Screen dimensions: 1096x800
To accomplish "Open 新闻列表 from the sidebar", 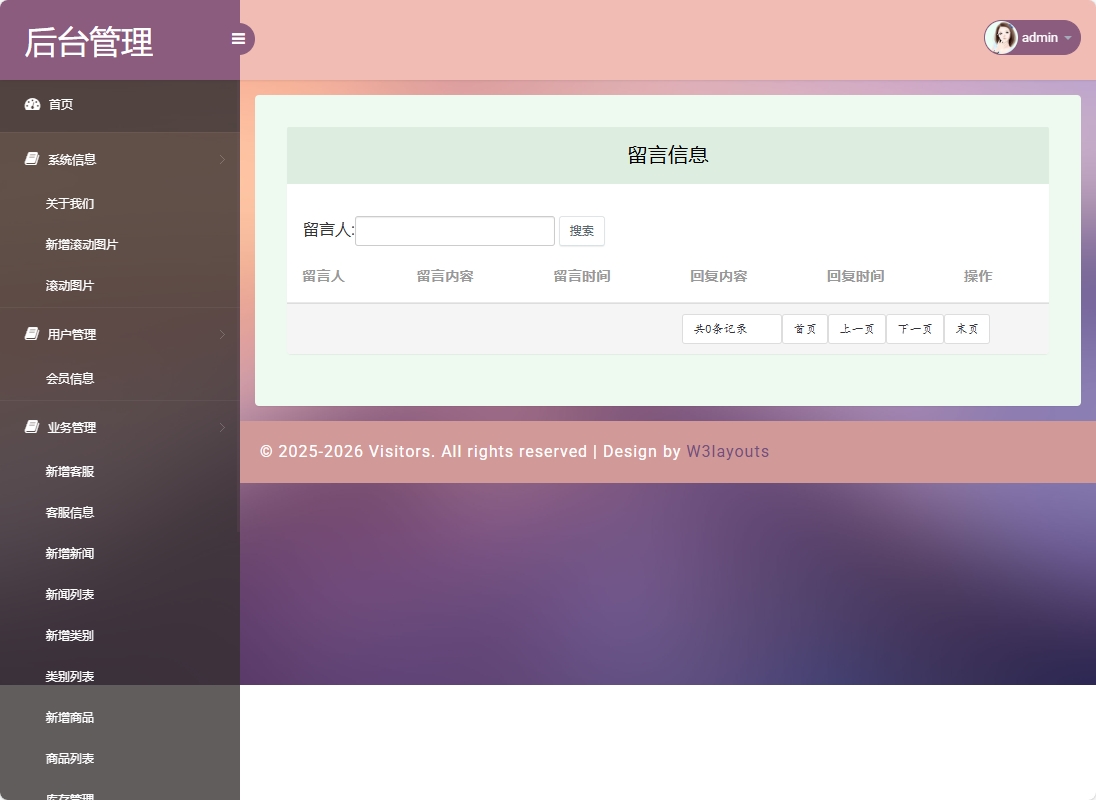I will pos(69,594).
